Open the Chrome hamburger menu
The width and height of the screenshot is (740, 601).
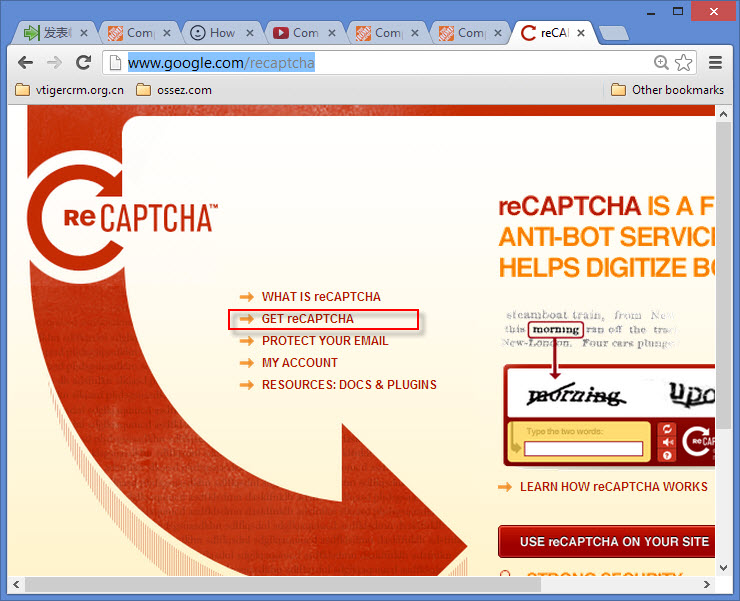[715, 62]
